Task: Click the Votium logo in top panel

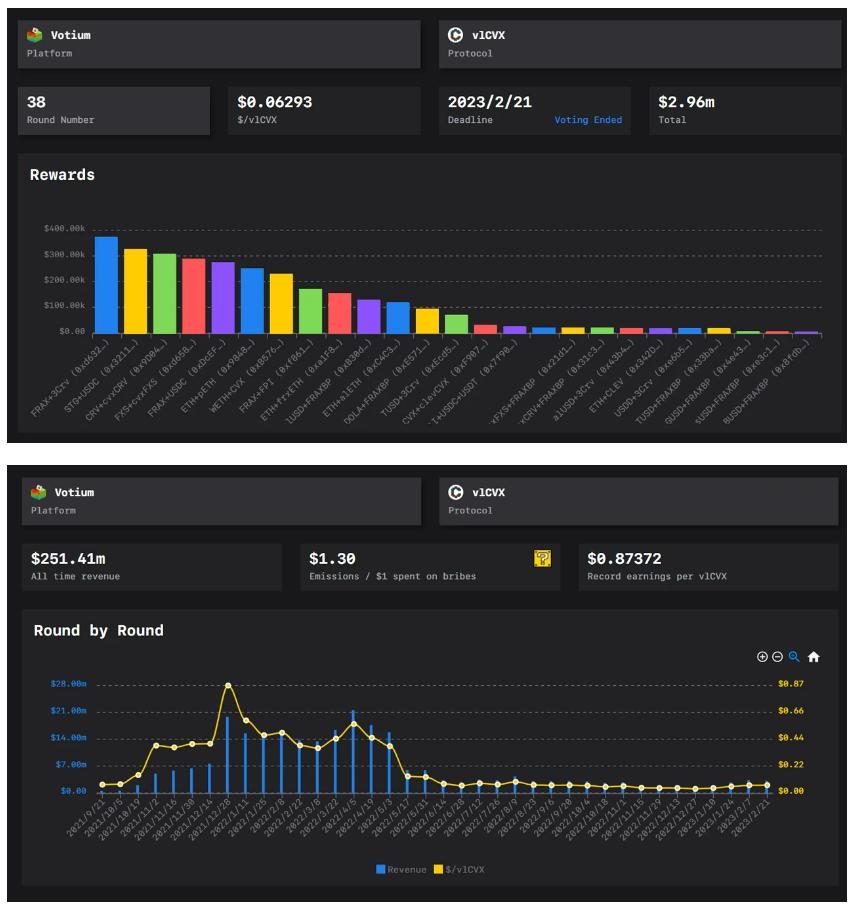Action: [38, 35]
